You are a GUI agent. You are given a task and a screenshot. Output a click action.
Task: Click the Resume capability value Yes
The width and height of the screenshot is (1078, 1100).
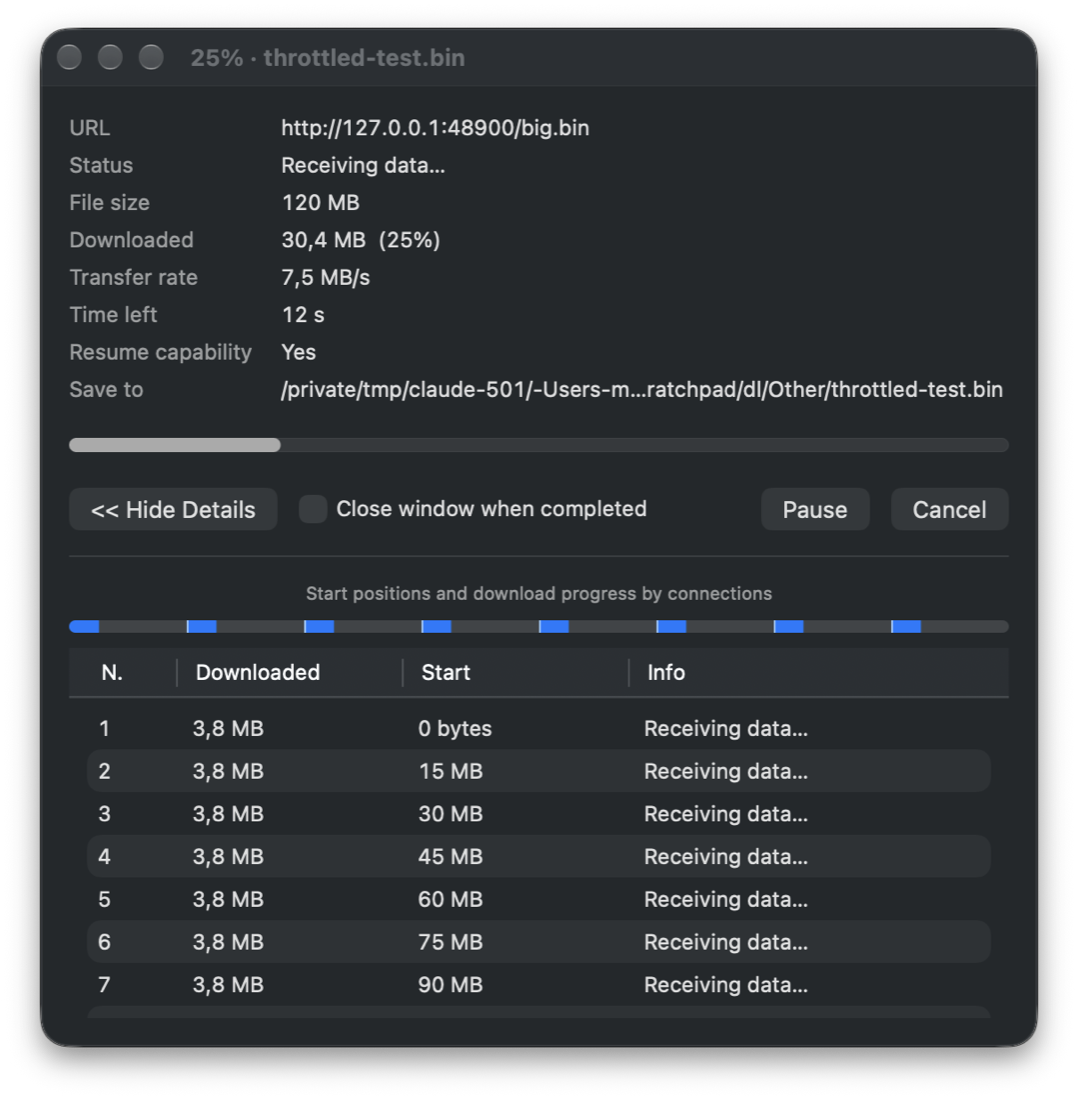point(298,352)
